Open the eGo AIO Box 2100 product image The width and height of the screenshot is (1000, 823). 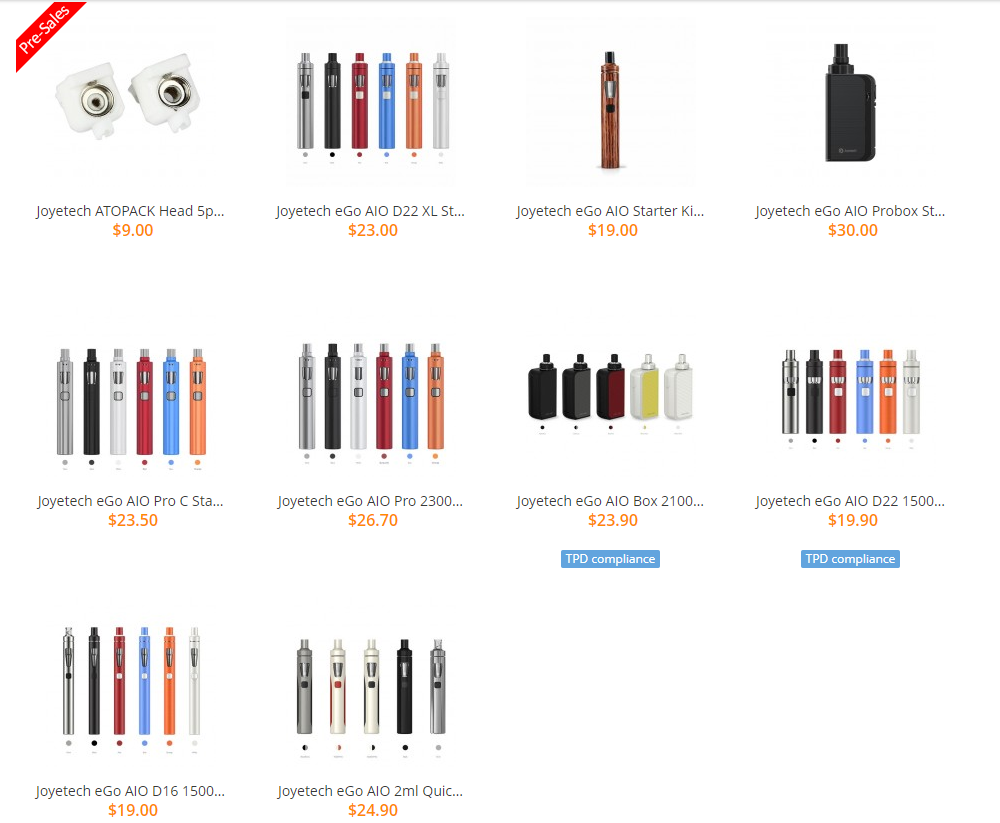coord(610,396)
